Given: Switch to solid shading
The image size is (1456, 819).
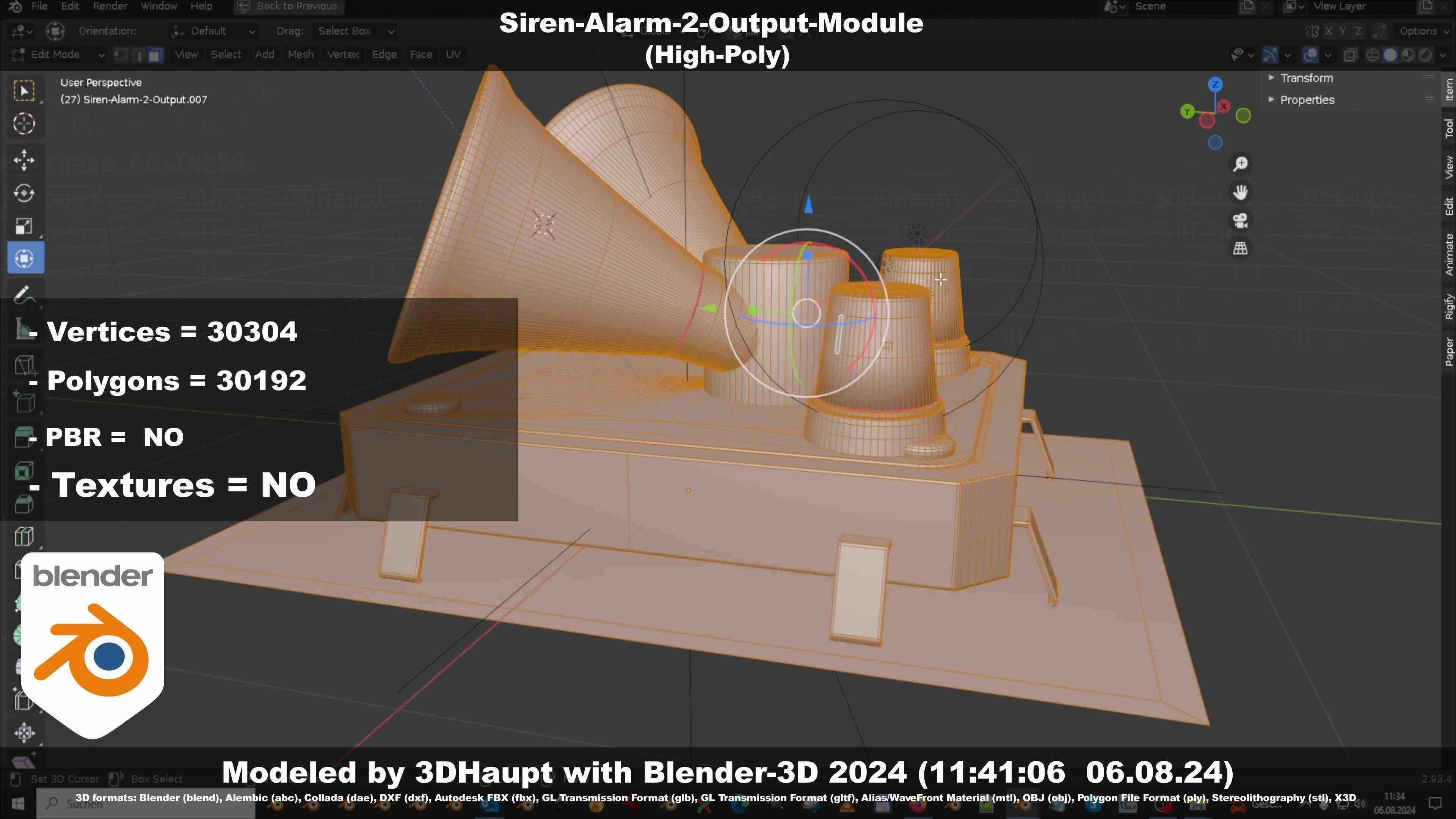Looking at the screenshot, I should [1390, 55].
